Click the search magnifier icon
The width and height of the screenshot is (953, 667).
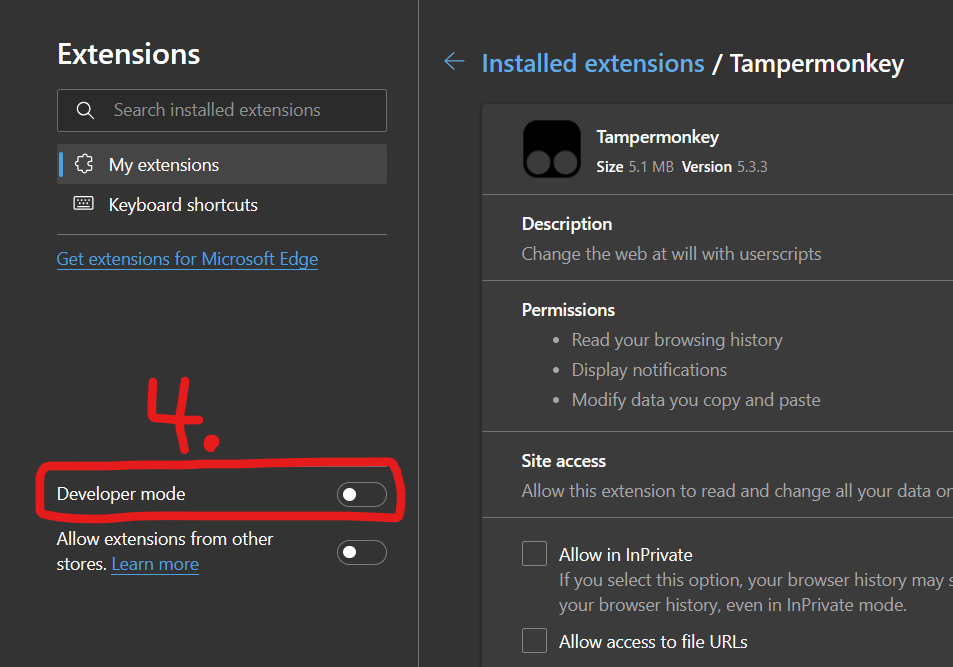82,110
